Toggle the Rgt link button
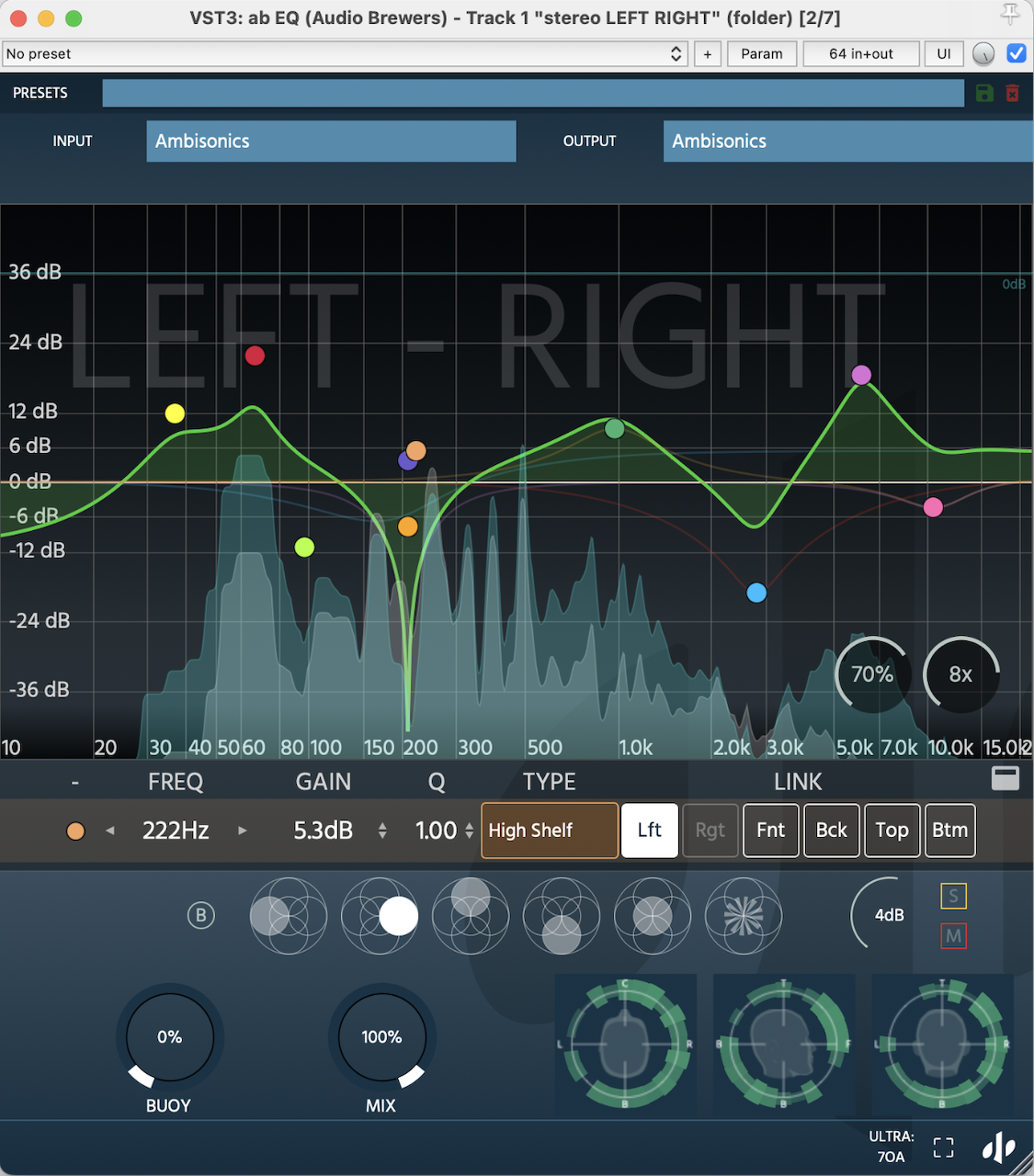Image resolution: width=1034 pixels, height=1176 pixels. [710, 831]
